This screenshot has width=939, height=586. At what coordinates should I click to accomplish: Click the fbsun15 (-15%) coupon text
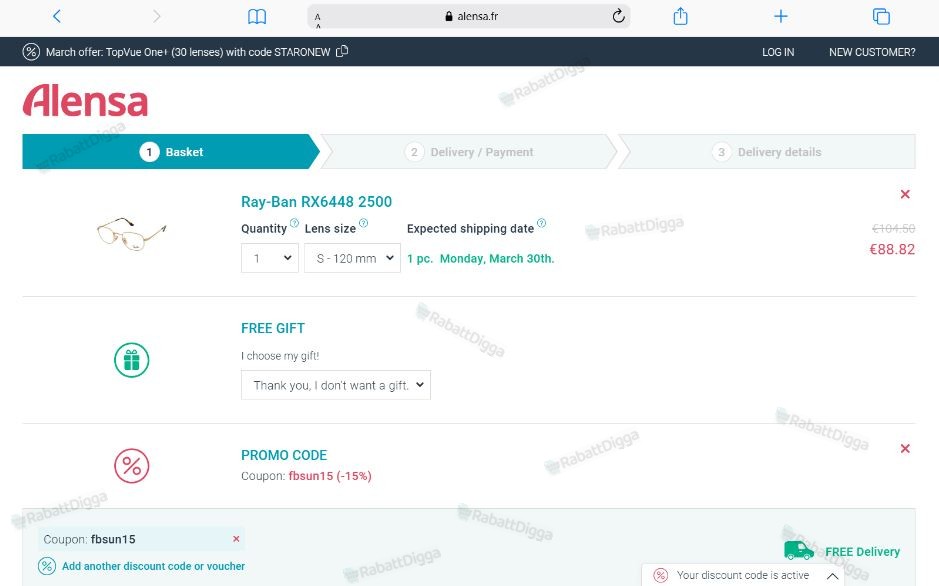click(330, 476)
